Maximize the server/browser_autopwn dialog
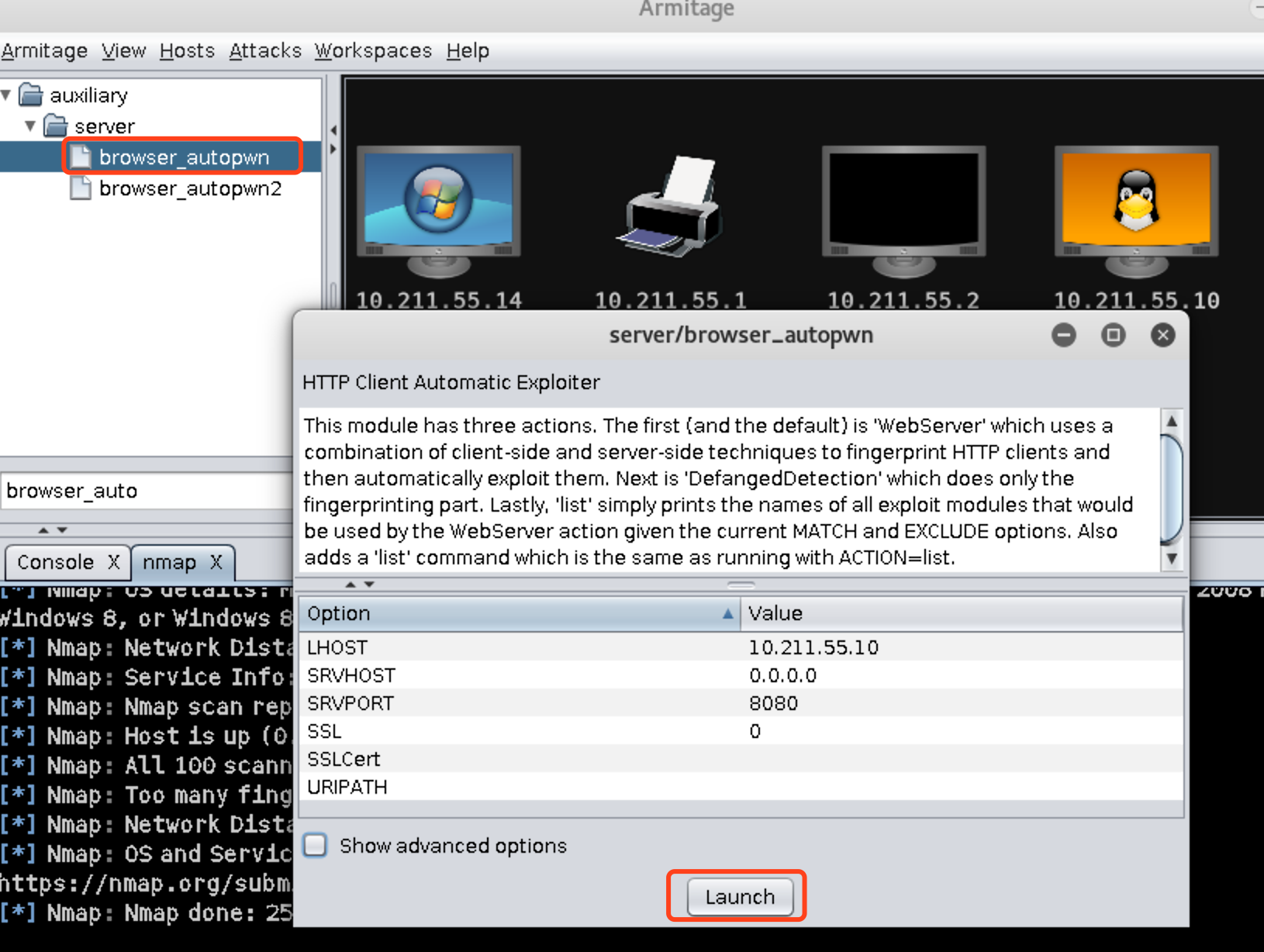The height and width of the screenshot is (952, 1264). (1114, 335)
